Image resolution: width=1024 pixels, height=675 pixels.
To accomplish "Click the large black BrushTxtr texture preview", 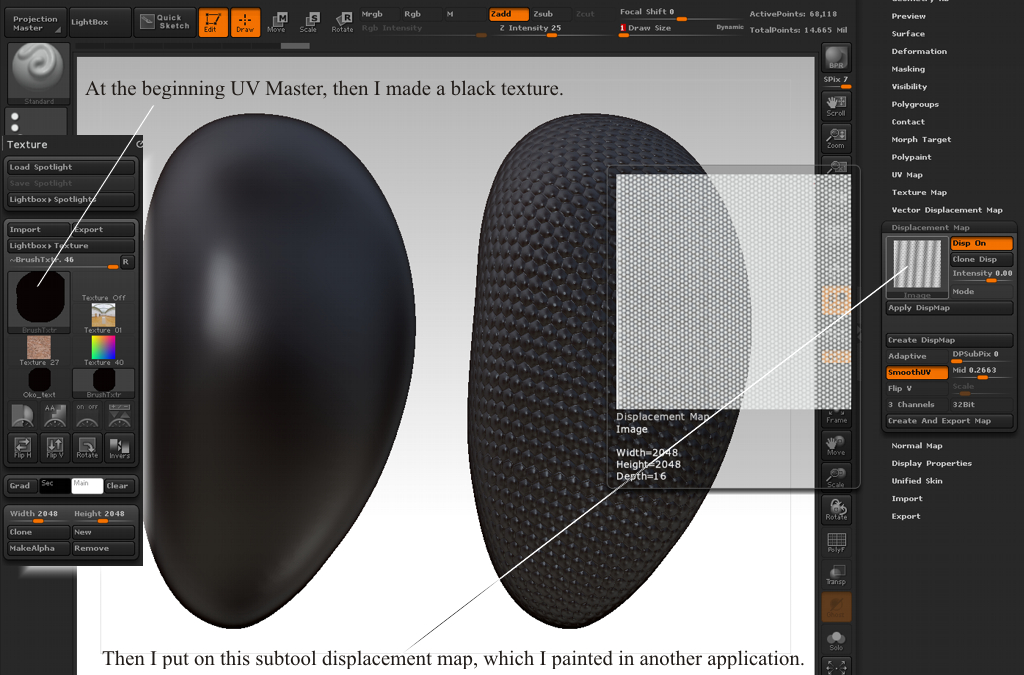I will (x=39, y=302).
